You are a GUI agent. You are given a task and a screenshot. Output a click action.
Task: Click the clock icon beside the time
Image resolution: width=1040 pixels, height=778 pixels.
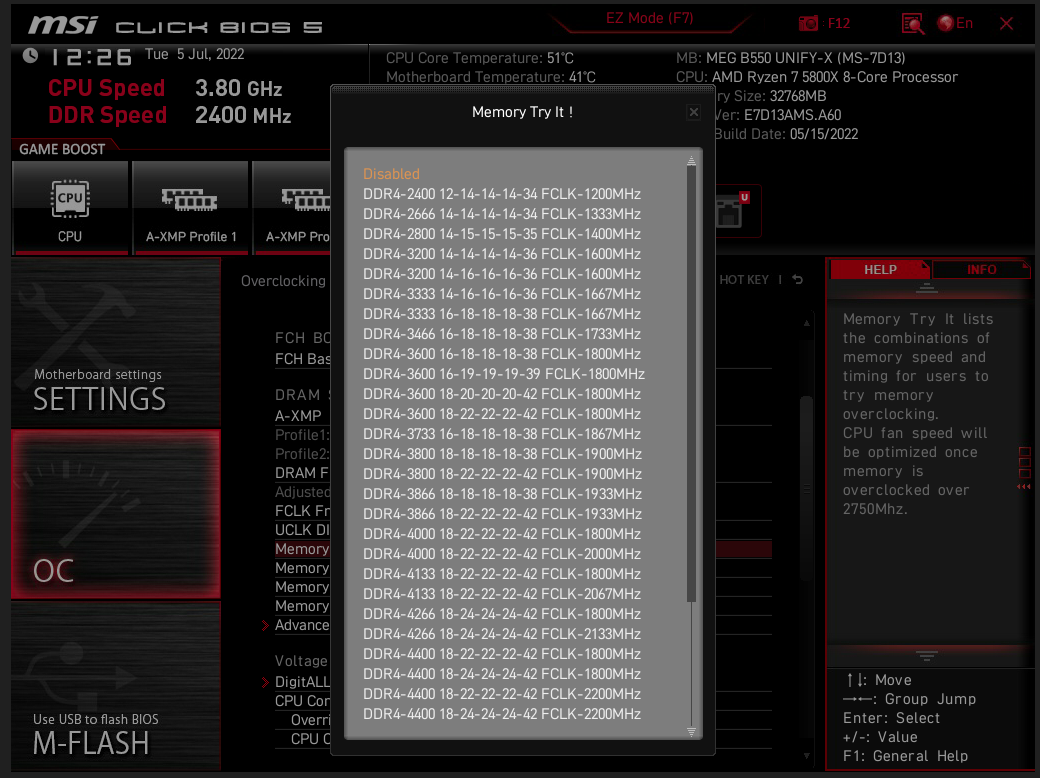(31, 56)
